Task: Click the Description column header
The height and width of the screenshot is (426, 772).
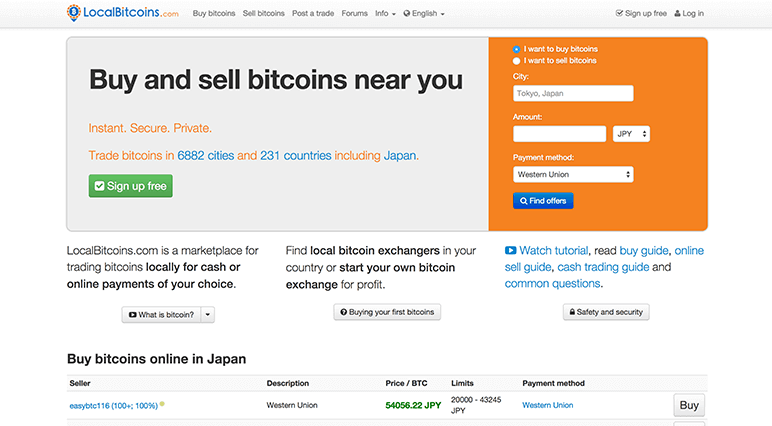Action: point(288,383)
